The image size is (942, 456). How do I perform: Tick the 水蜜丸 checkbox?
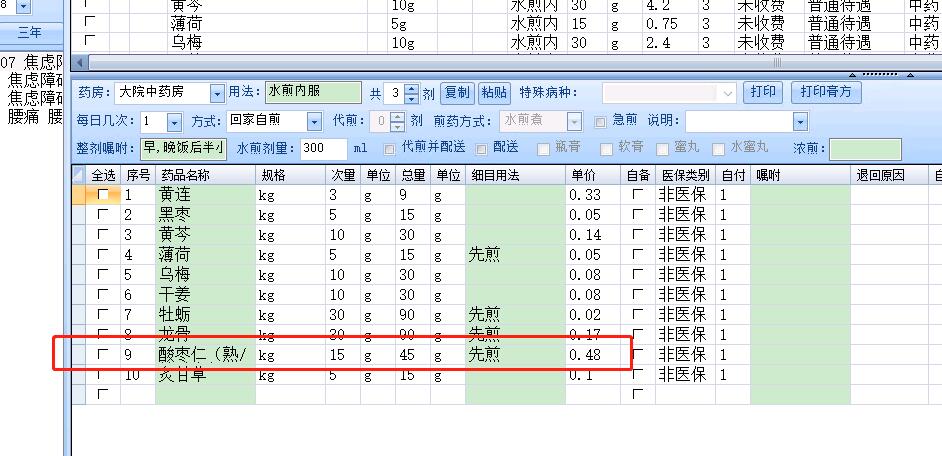[x=719, y=150]
